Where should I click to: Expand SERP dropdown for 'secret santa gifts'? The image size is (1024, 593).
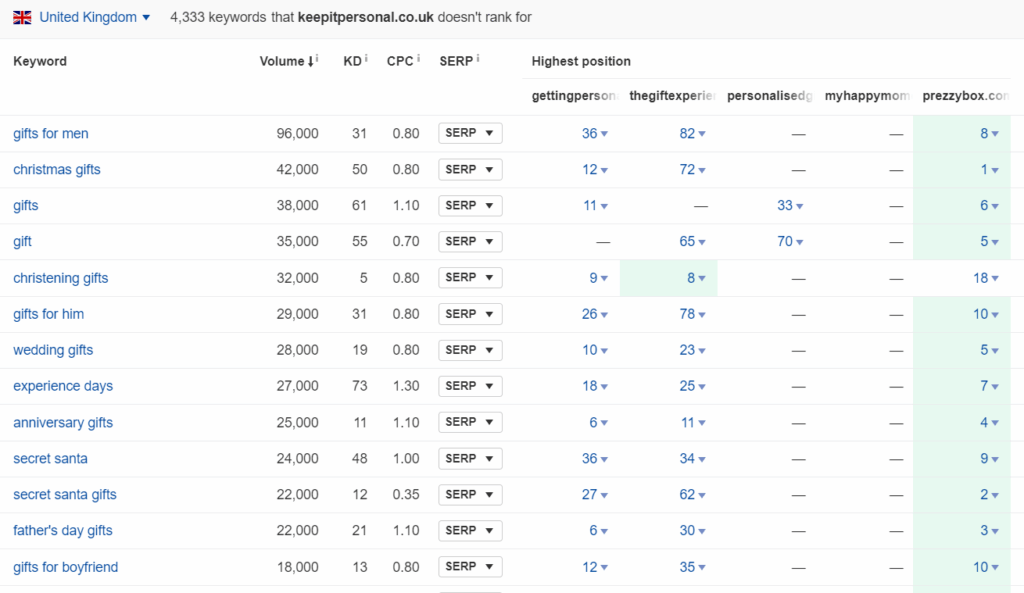pos(470,494)
